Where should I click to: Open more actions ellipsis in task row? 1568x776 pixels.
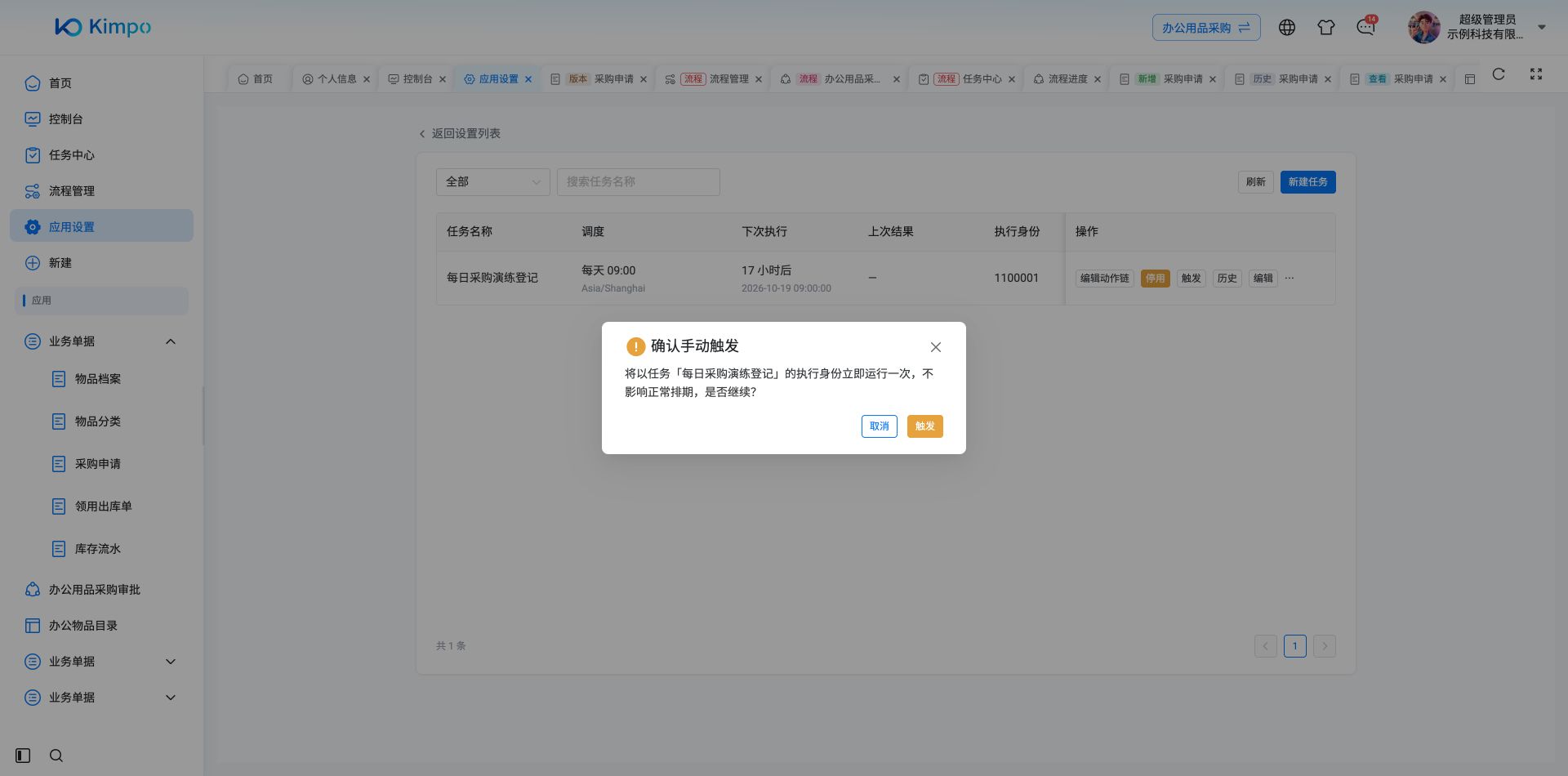coord(1290,279)
